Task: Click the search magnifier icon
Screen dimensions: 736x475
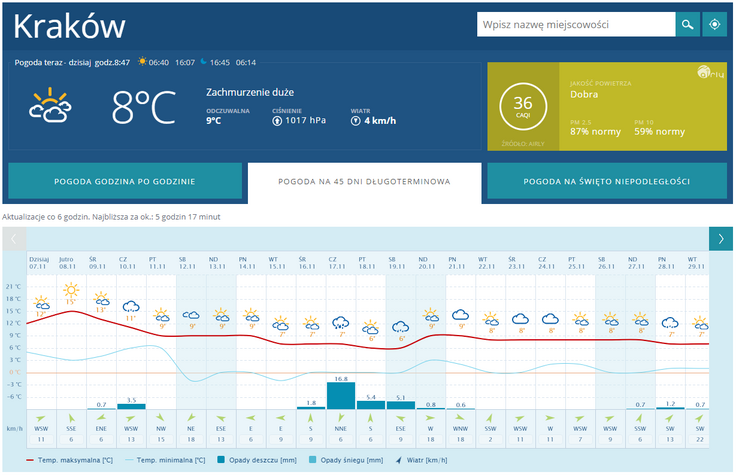Action: 687,24
